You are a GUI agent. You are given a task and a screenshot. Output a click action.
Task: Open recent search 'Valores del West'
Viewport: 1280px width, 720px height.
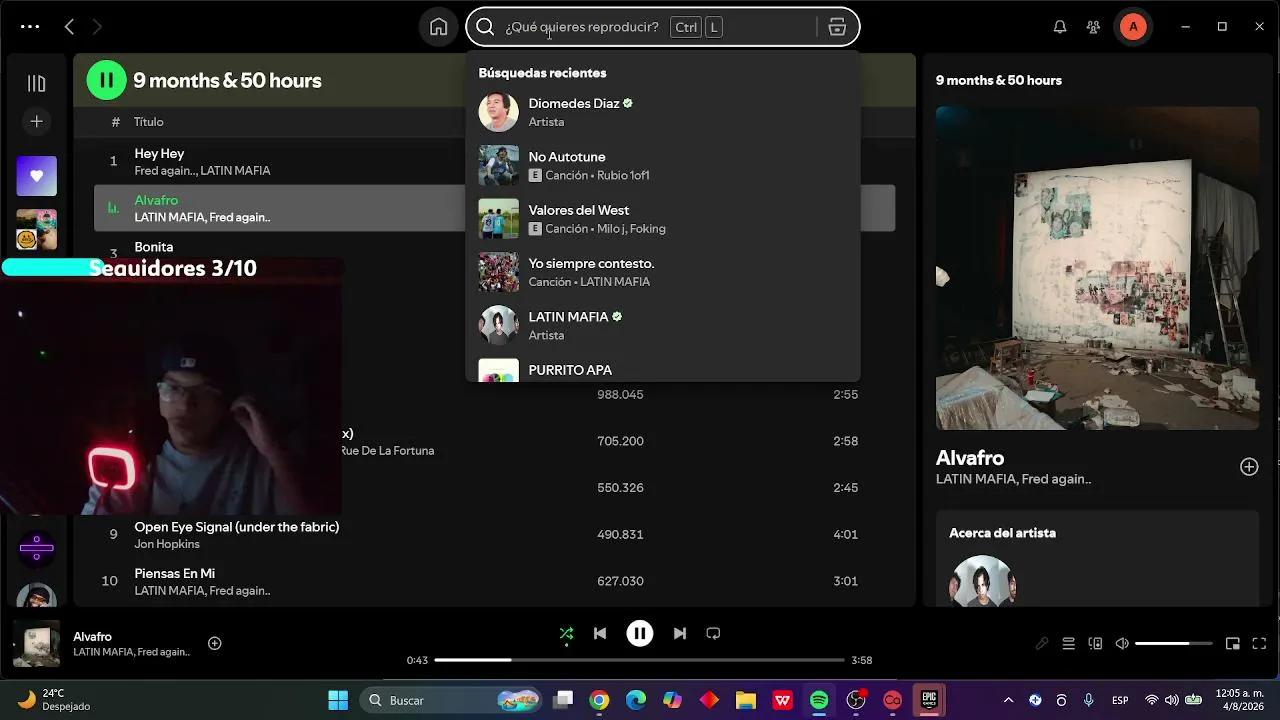(x=662, y=218)
